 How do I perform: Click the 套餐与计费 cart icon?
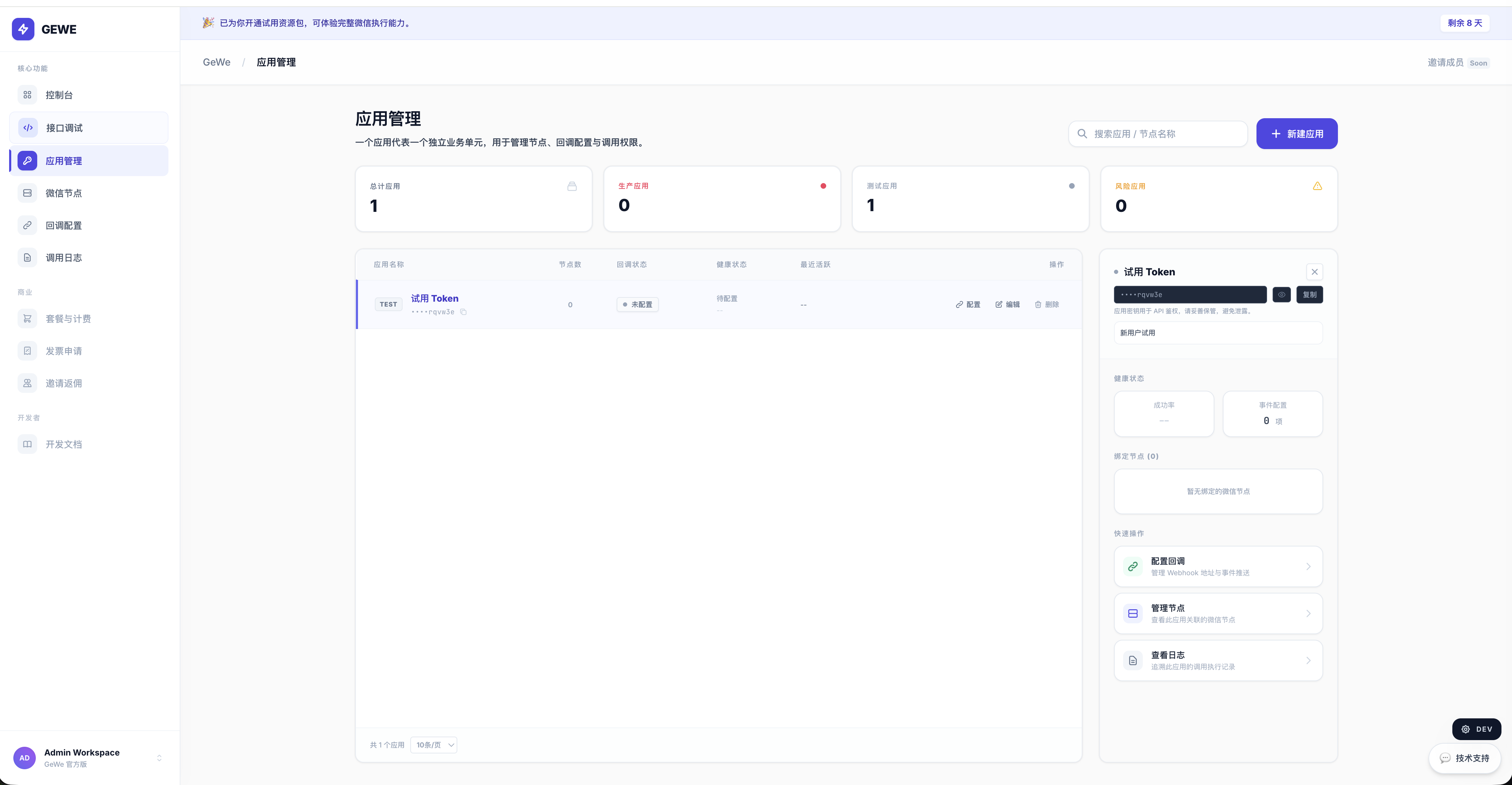click(x=27, y=318)
